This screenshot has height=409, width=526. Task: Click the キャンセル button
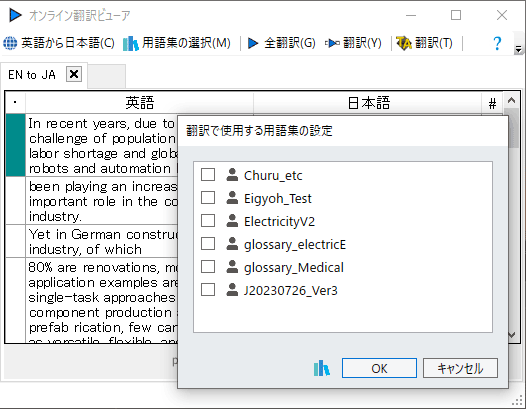460,368
